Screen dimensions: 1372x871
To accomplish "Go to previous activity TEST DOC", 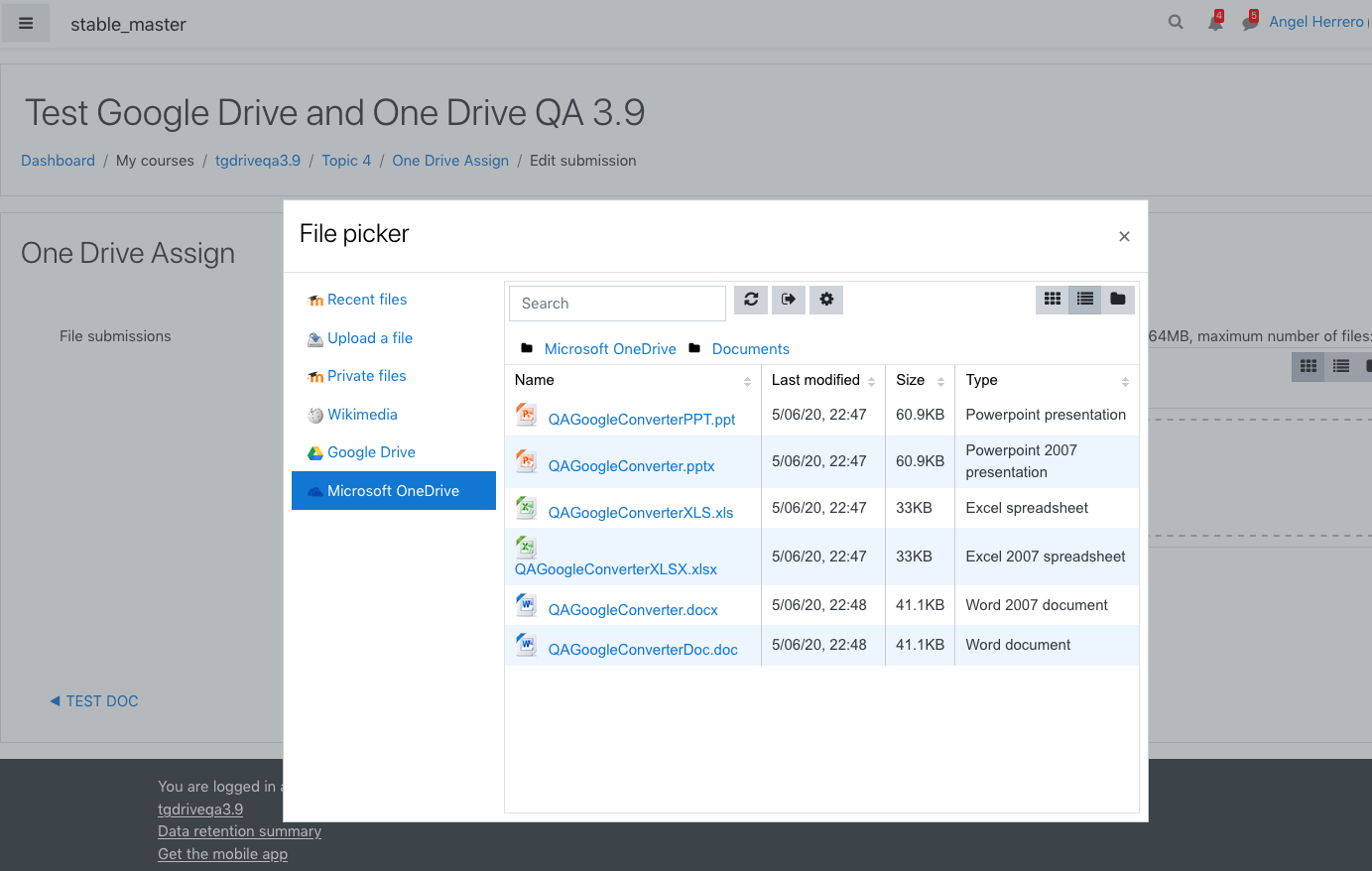I will [94, 701].
